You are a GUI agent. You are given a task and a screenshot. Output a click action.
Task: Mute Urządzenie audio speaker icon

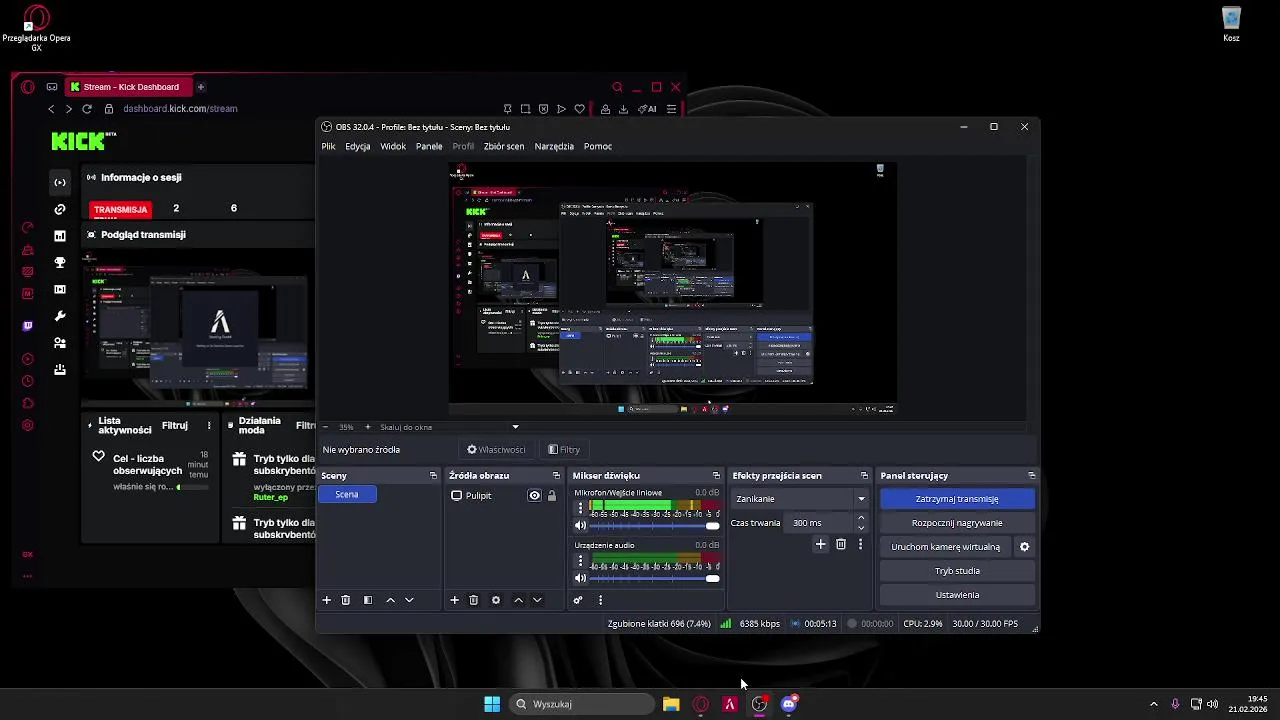(580, 578)
